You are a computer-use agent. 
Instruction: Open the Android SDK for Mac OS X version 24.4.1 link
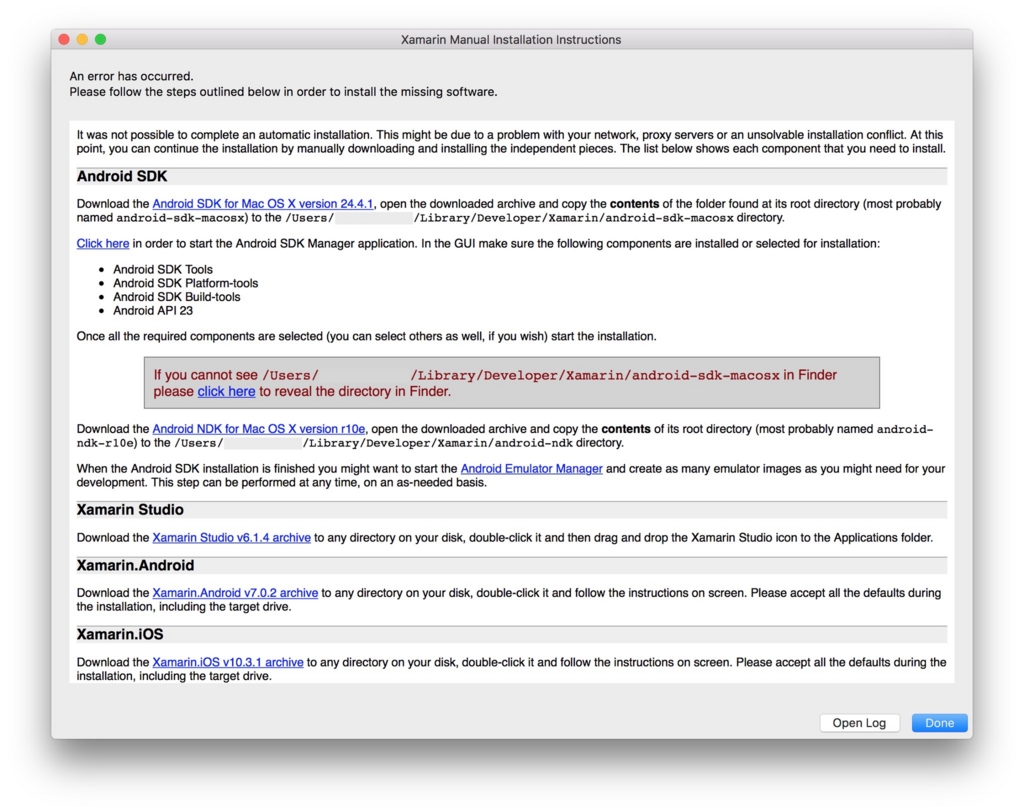[x=263, y=204]
